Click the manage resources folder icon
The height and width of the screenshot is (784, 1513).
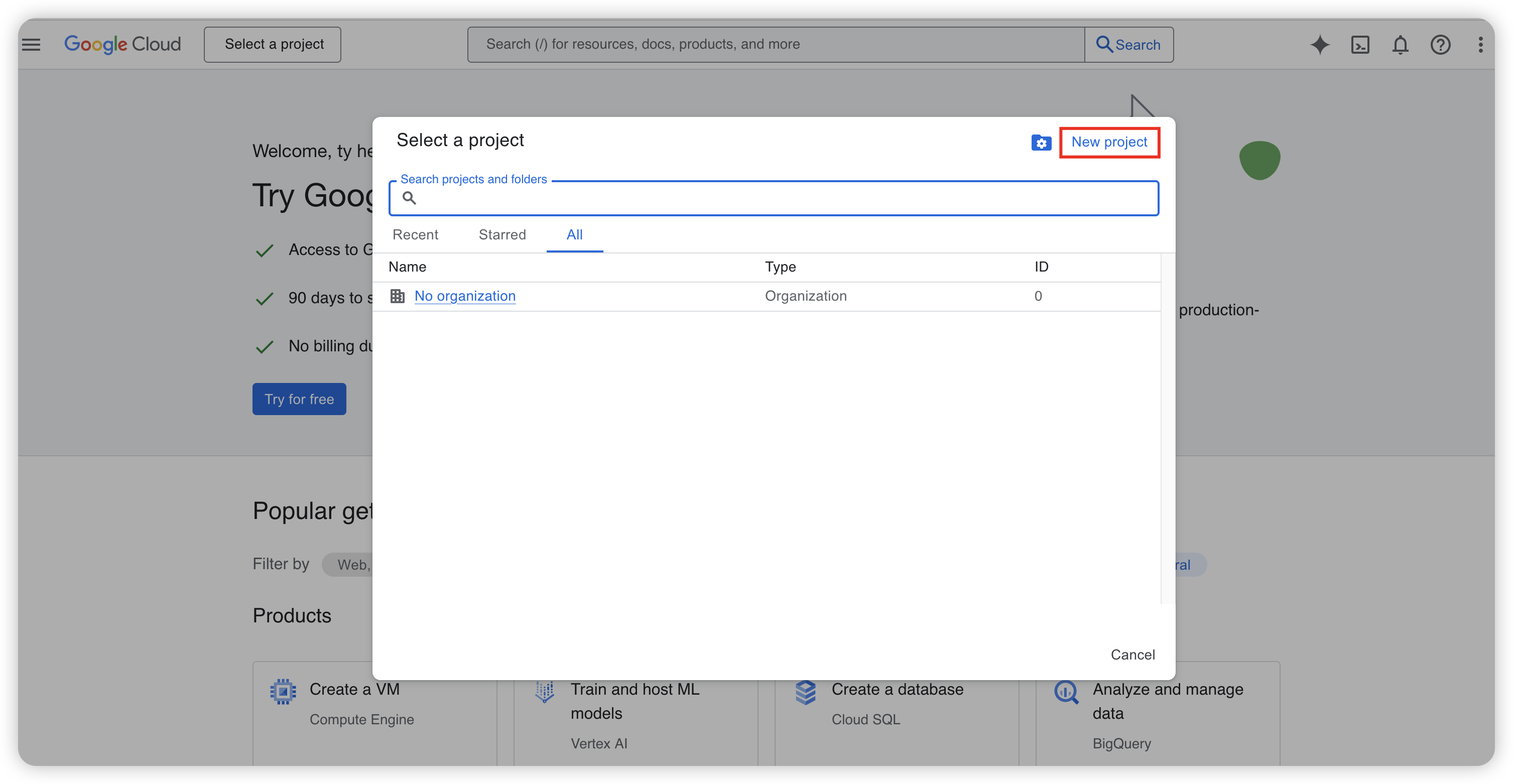1041,143
